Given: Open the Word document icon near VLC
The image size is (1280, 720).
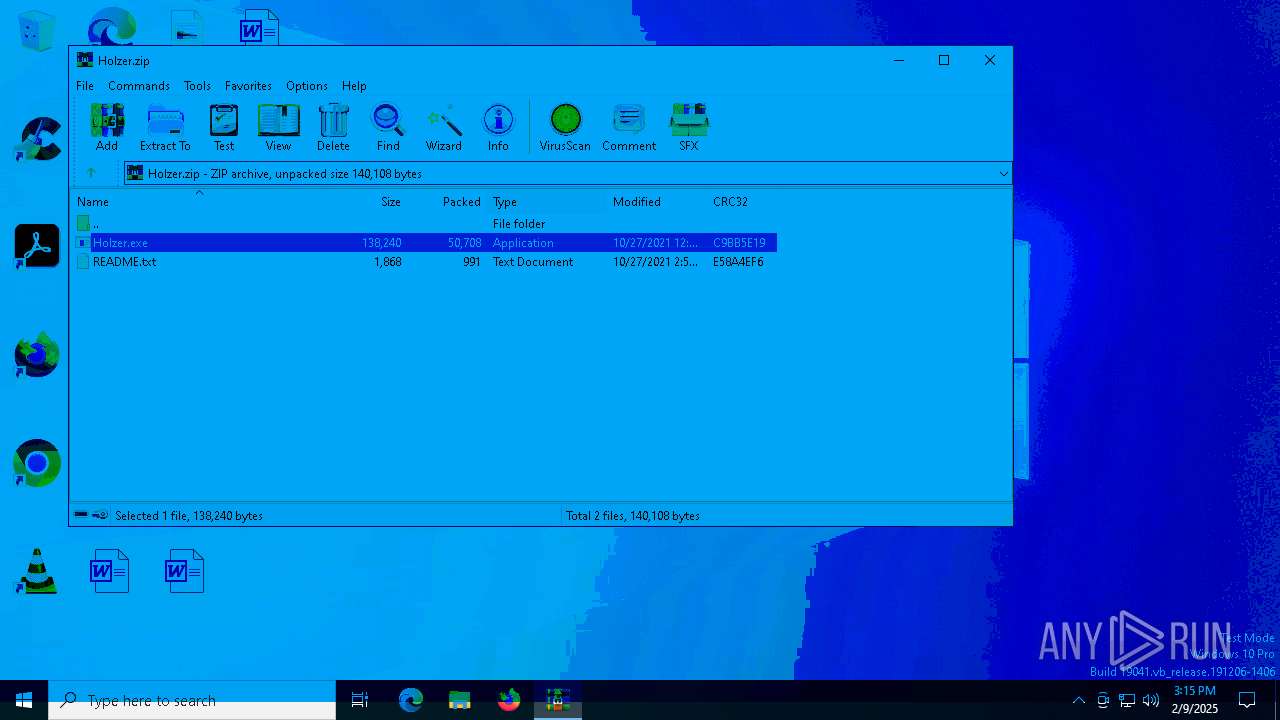Looking at the screenshot, I should [110, 571].
